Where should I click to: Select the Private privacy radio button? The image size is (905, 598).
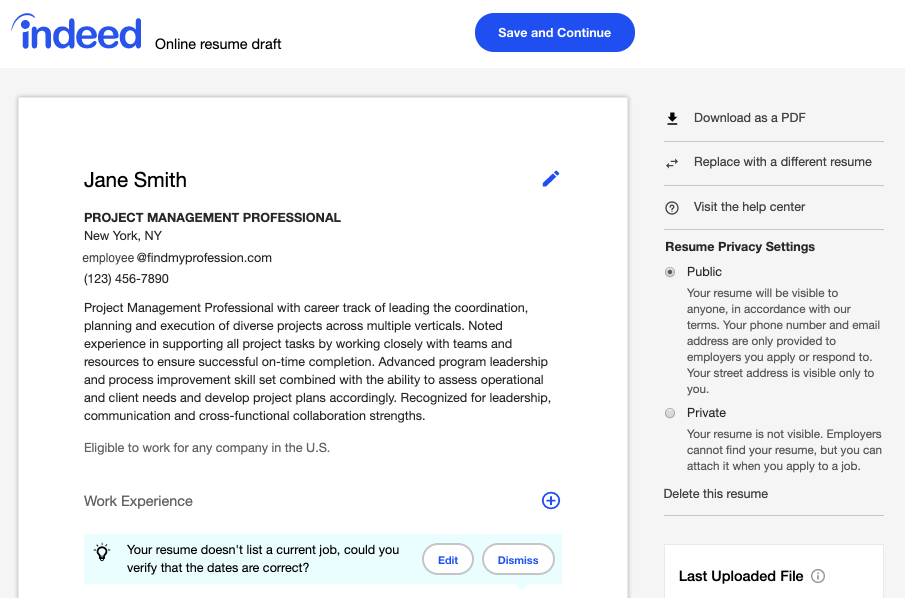pyautogui.click(x=670, y=413)
